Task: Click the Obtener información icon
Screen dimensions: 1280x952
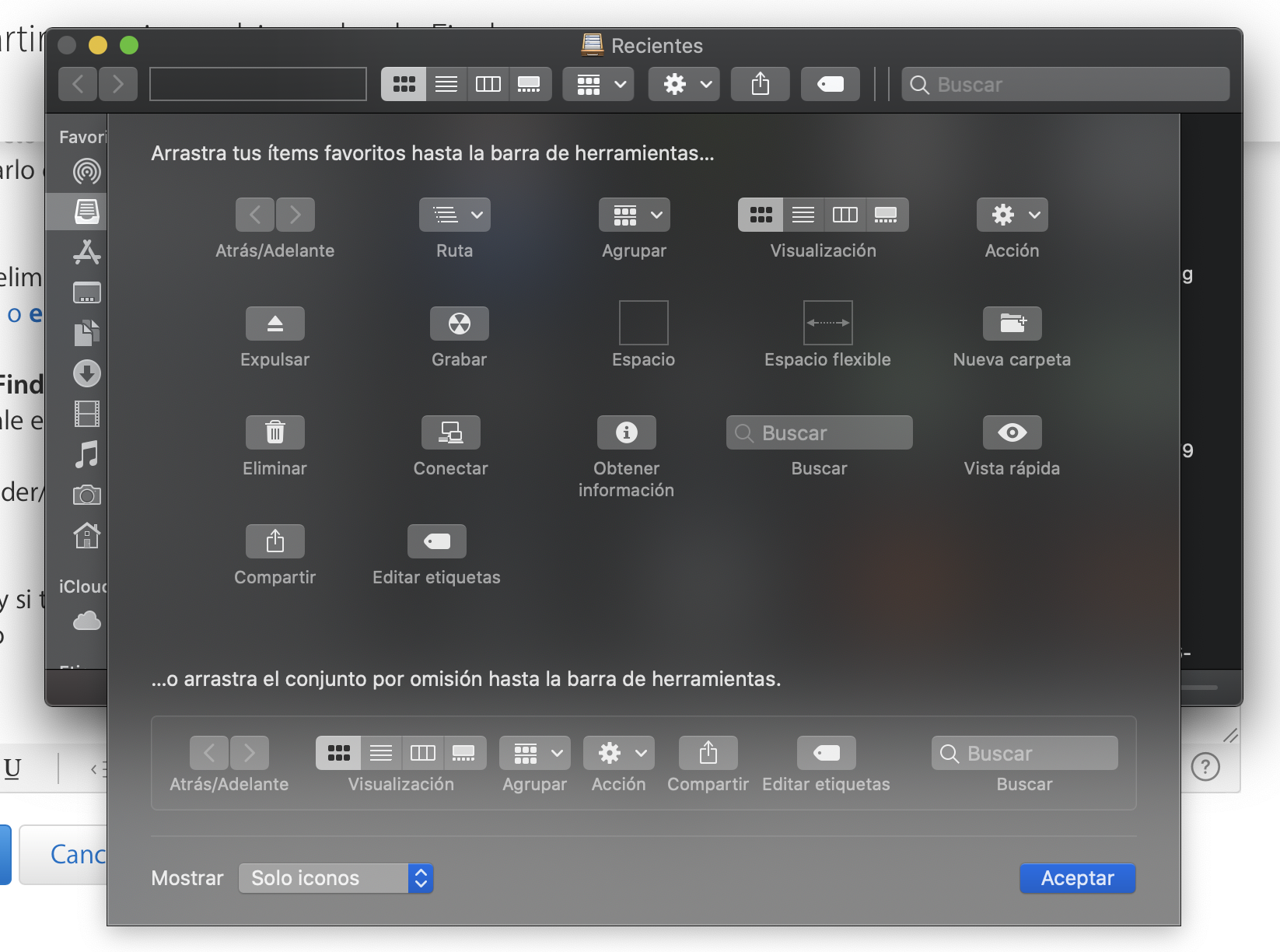Action: click(627, 432)
